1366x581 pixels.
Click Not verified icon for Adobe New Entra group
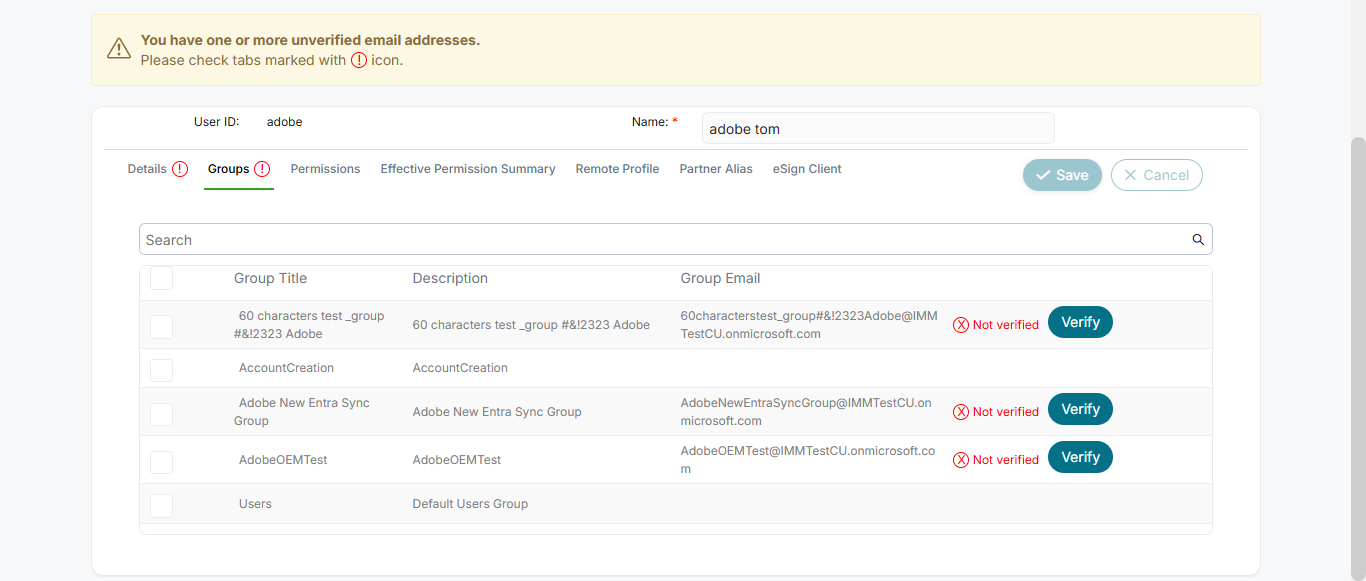click(961, 412)
